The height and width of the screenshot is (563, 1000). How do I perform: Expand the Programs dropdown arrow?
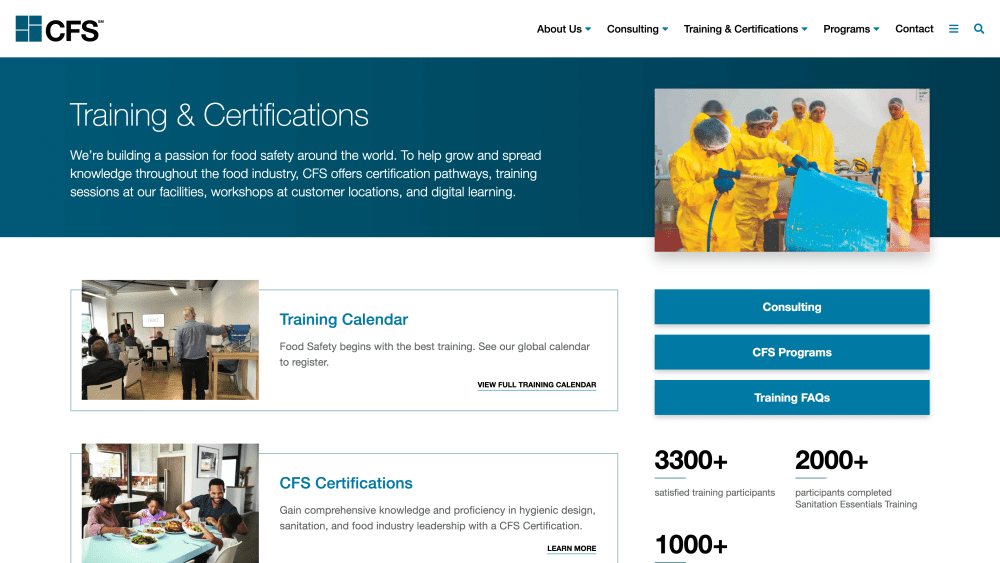[x=876, y=29]
